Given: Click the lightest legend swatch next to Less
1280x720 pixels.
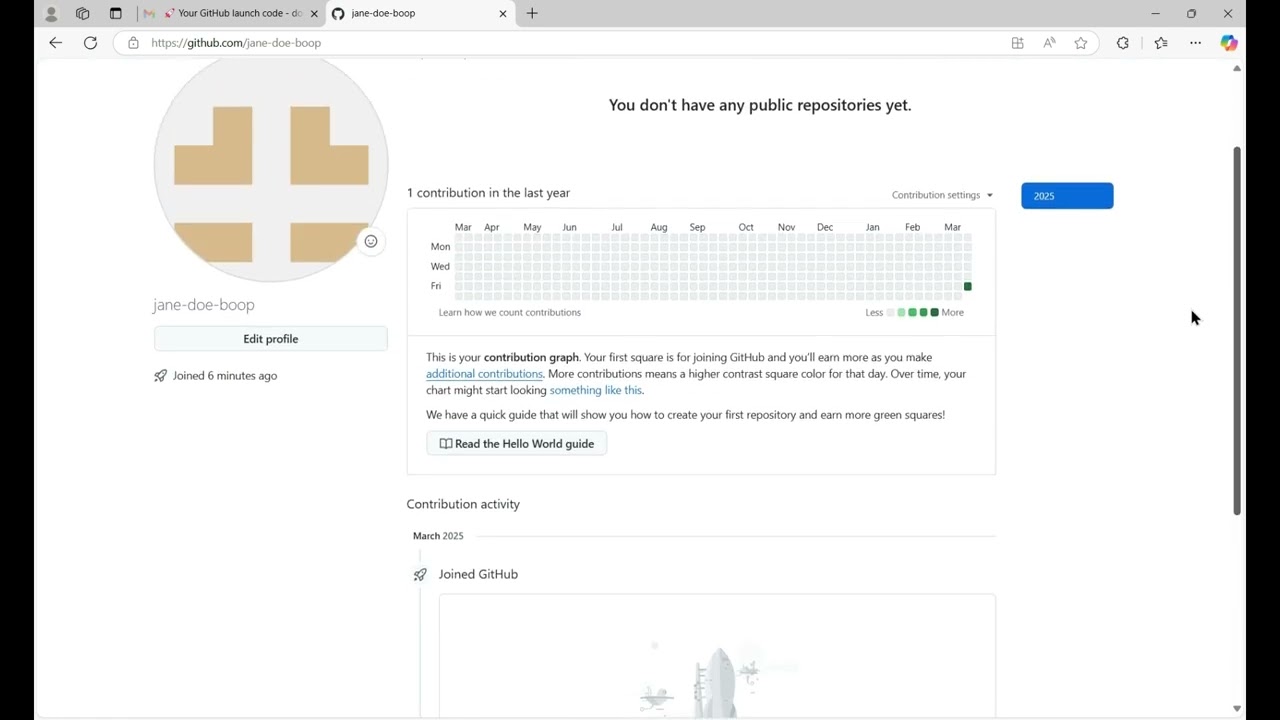Looking at the screenshot, I should coord(890,313).
